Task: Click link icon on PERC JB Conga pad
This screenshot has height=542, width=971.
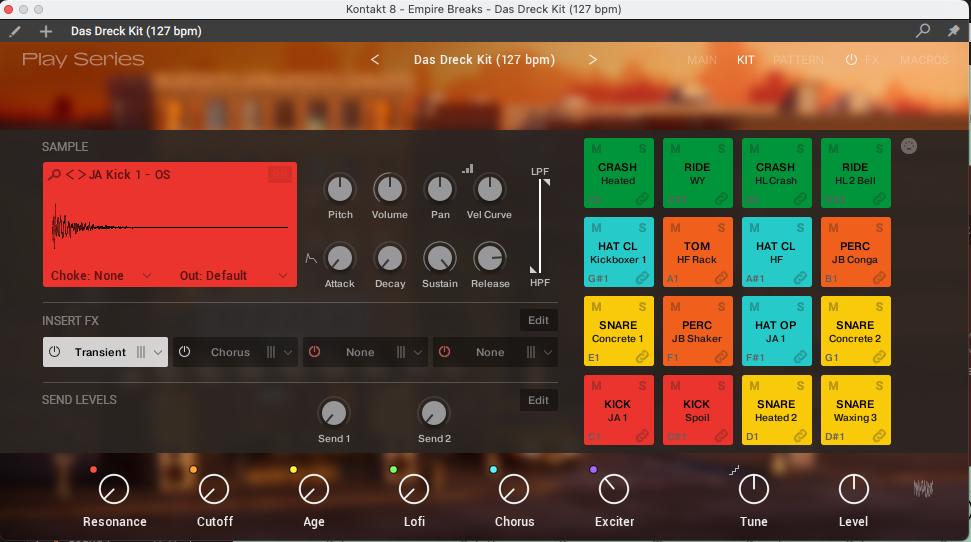Action: [x=879, y=278]
